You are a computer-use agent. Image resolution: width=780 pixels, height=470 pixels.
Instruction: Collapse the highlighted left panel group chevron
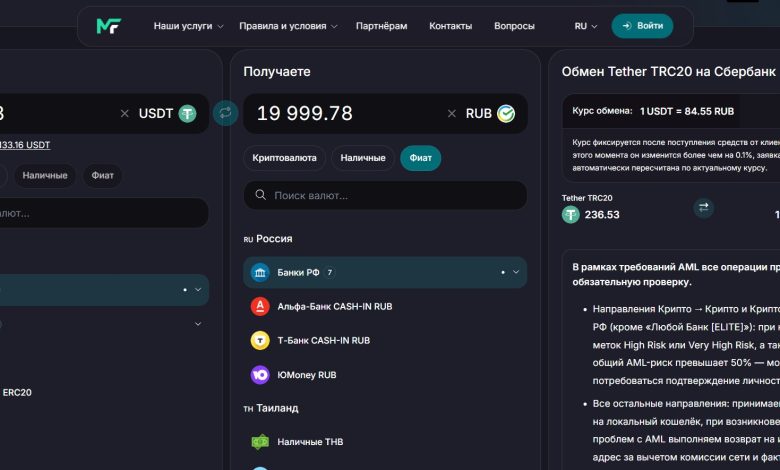(198, 289)
